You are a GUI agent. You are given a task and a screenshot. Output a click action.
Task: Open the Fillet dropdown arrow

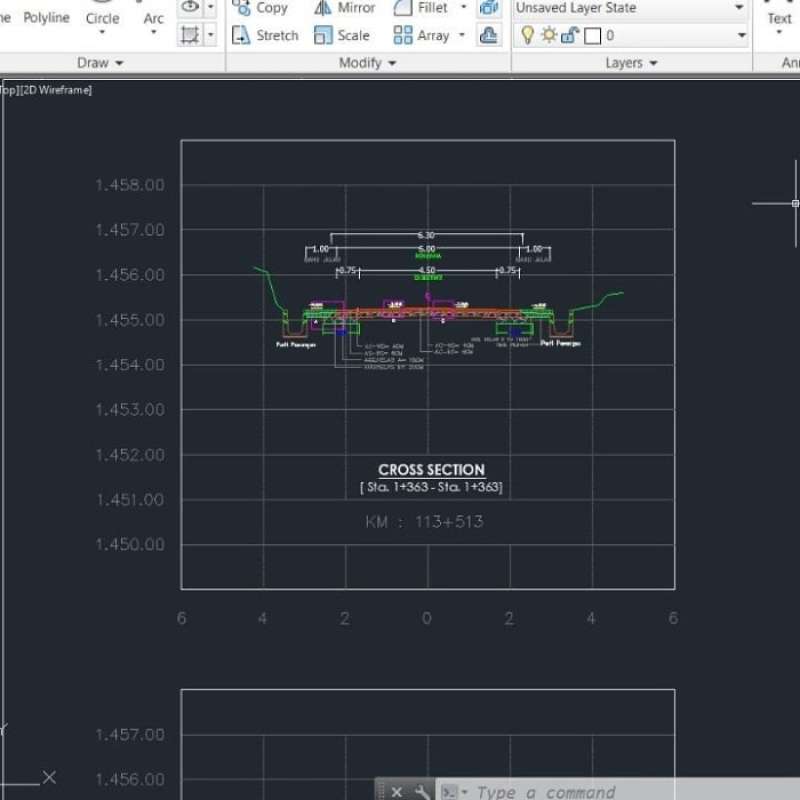click(463, 7)
